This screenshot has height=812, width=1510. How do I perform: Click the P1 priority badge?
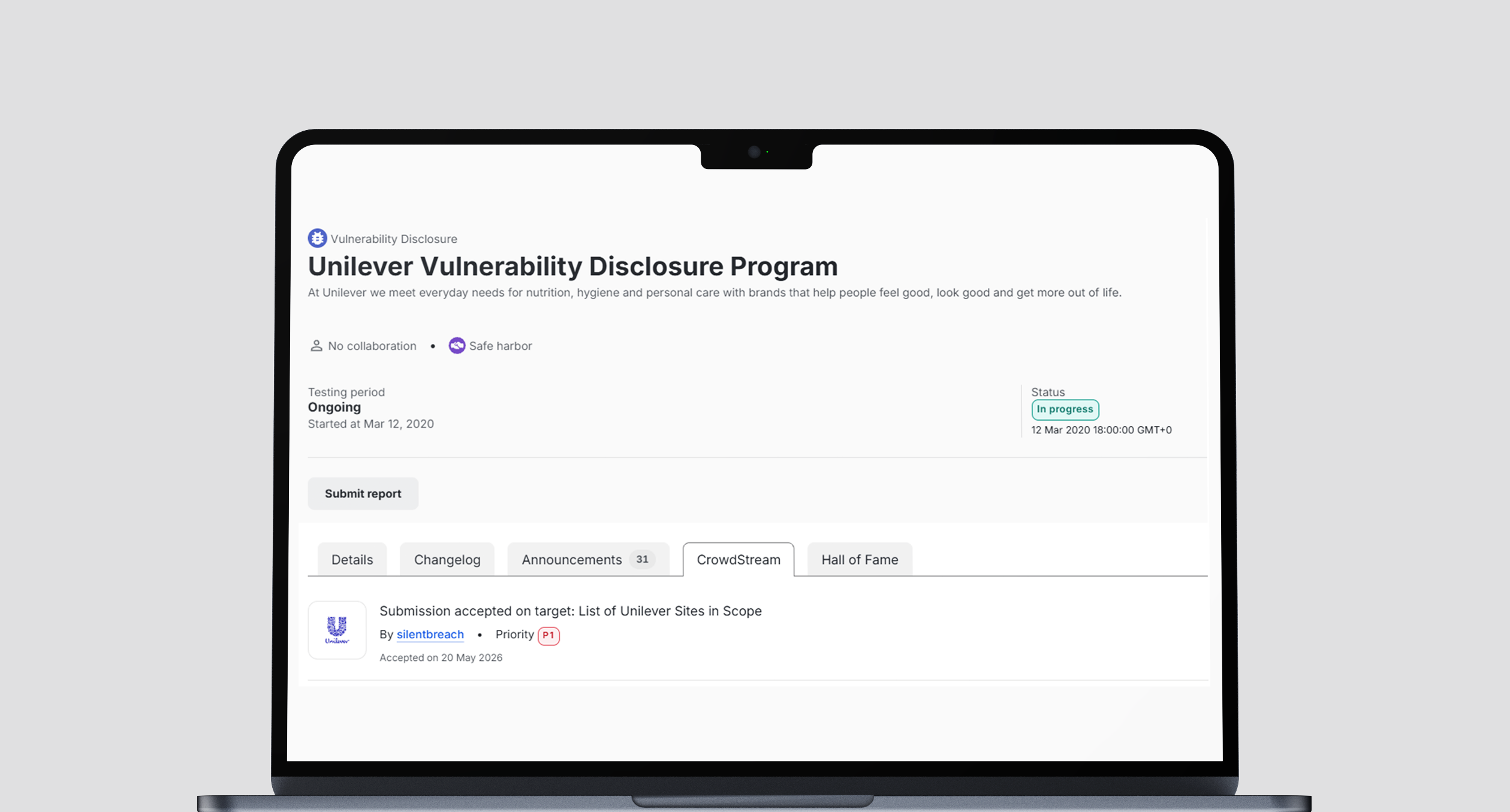click(x=548, y=635)
